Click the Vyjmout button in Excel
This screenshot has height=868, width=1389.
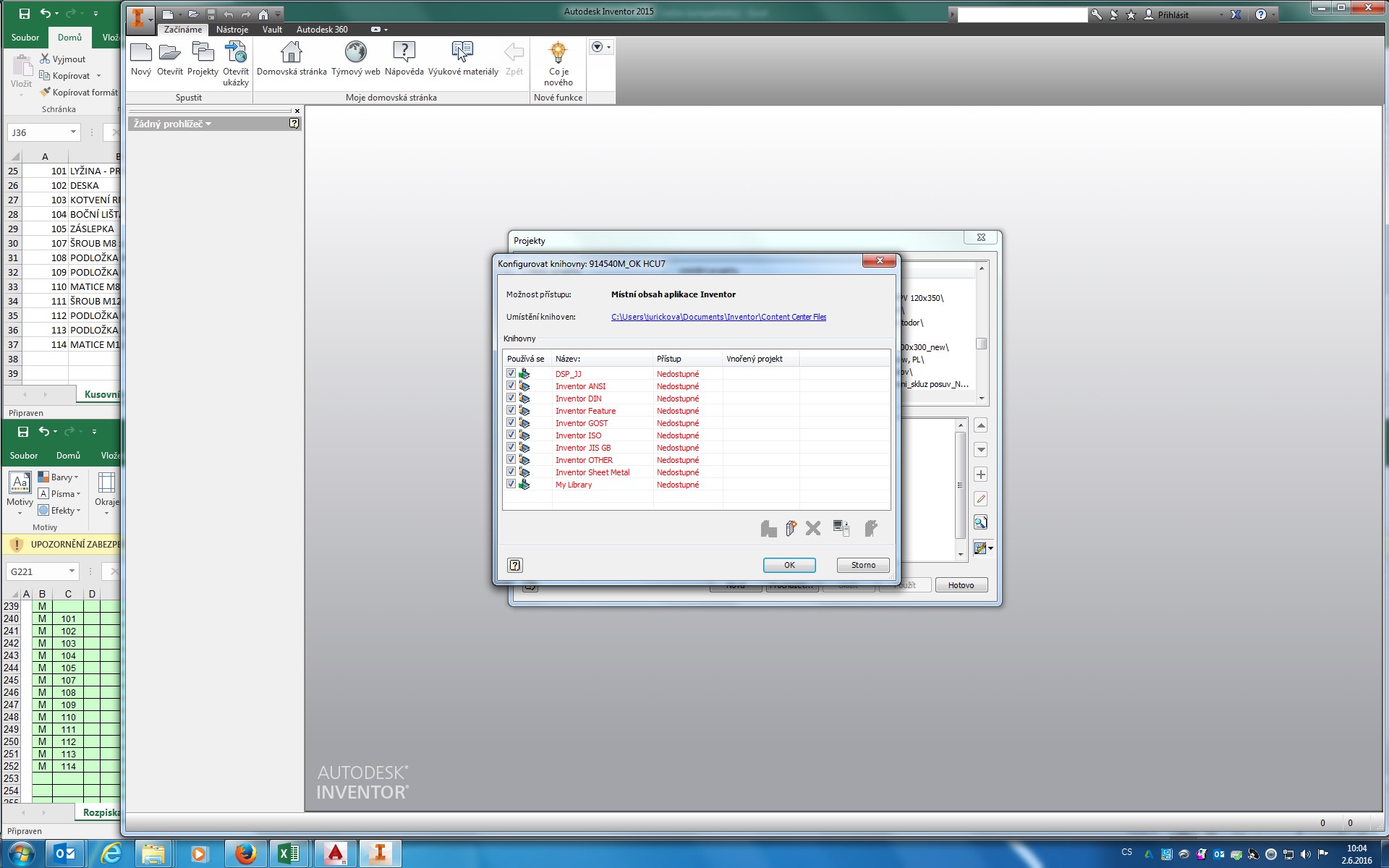[x=62, y=59]
